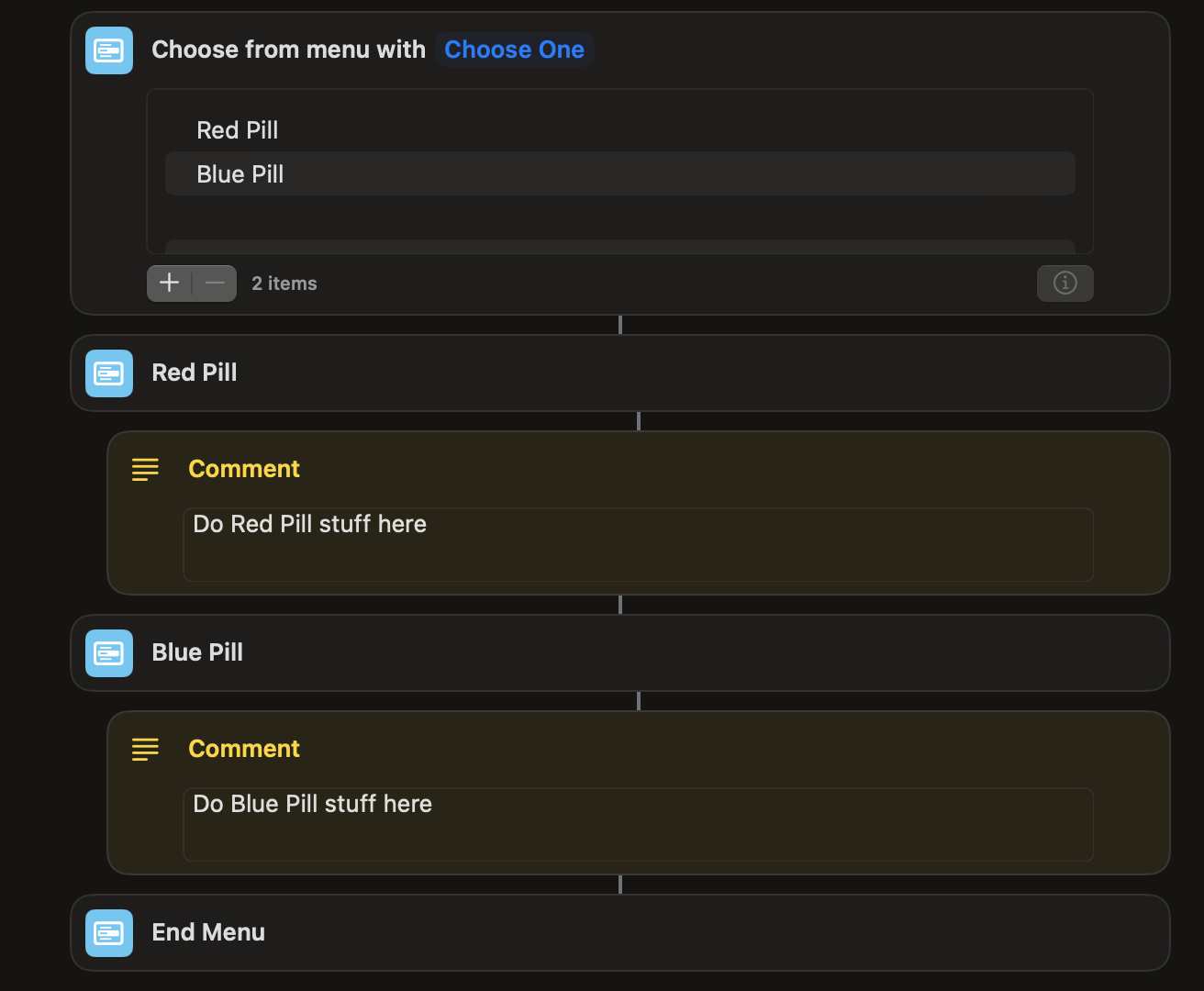This screenshot has height=991, width=1204.
Task: Select the End Menu block label
Action: 208,933
